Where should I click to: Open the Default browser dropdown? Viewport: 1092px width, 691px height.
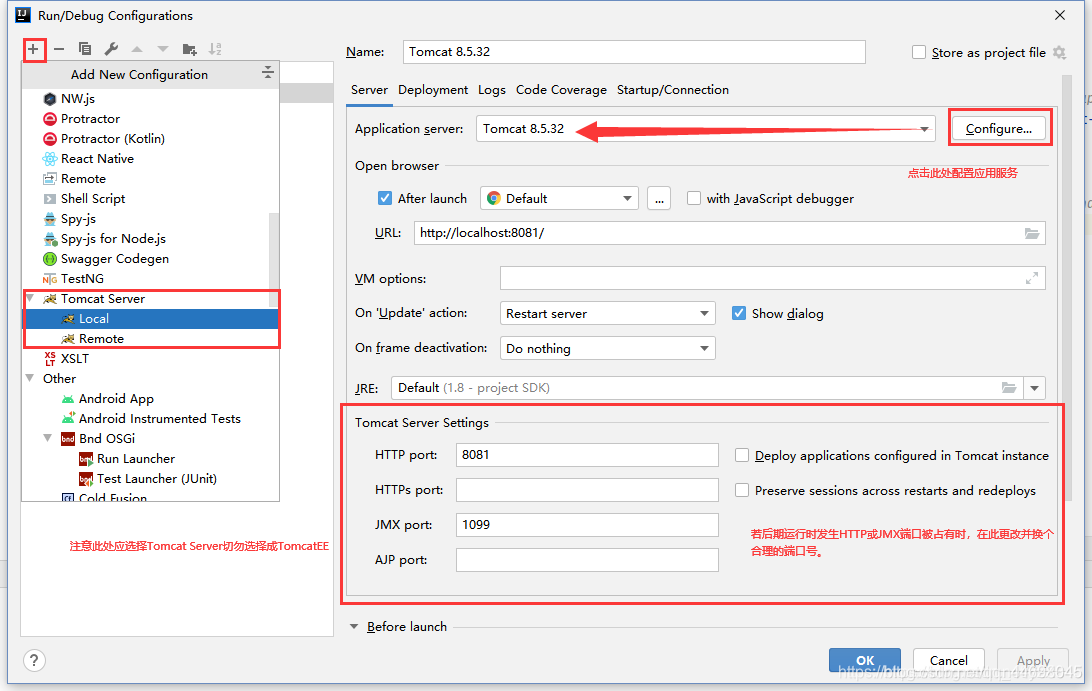point(559,199)
